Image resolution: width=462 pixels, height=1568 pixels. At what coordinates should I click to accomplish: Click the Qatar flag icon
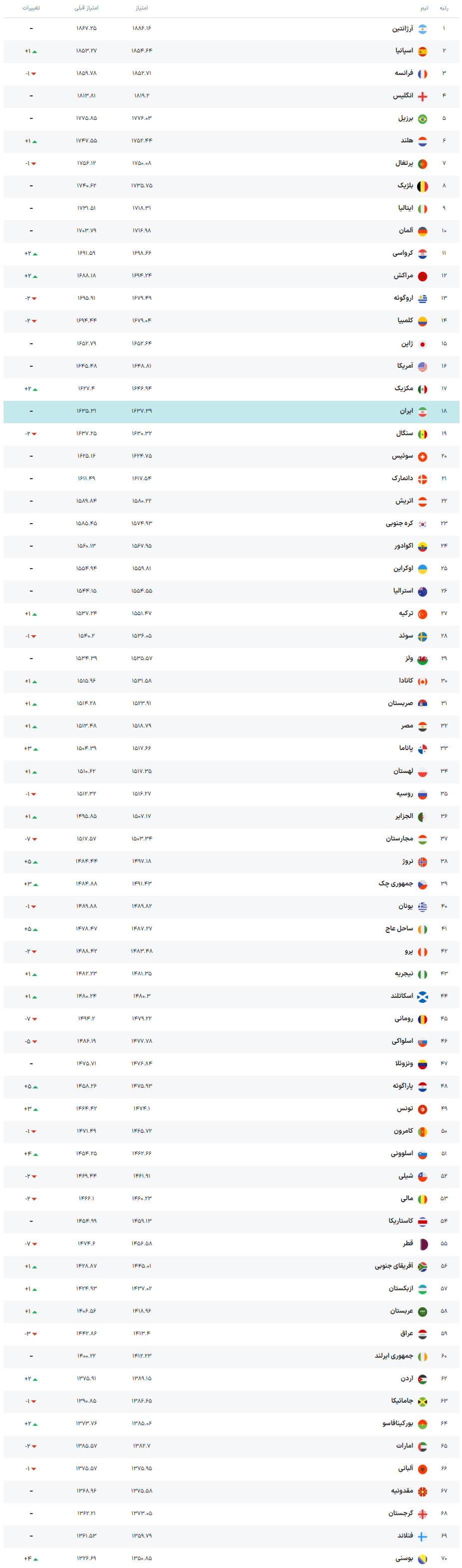(423, 1244)
